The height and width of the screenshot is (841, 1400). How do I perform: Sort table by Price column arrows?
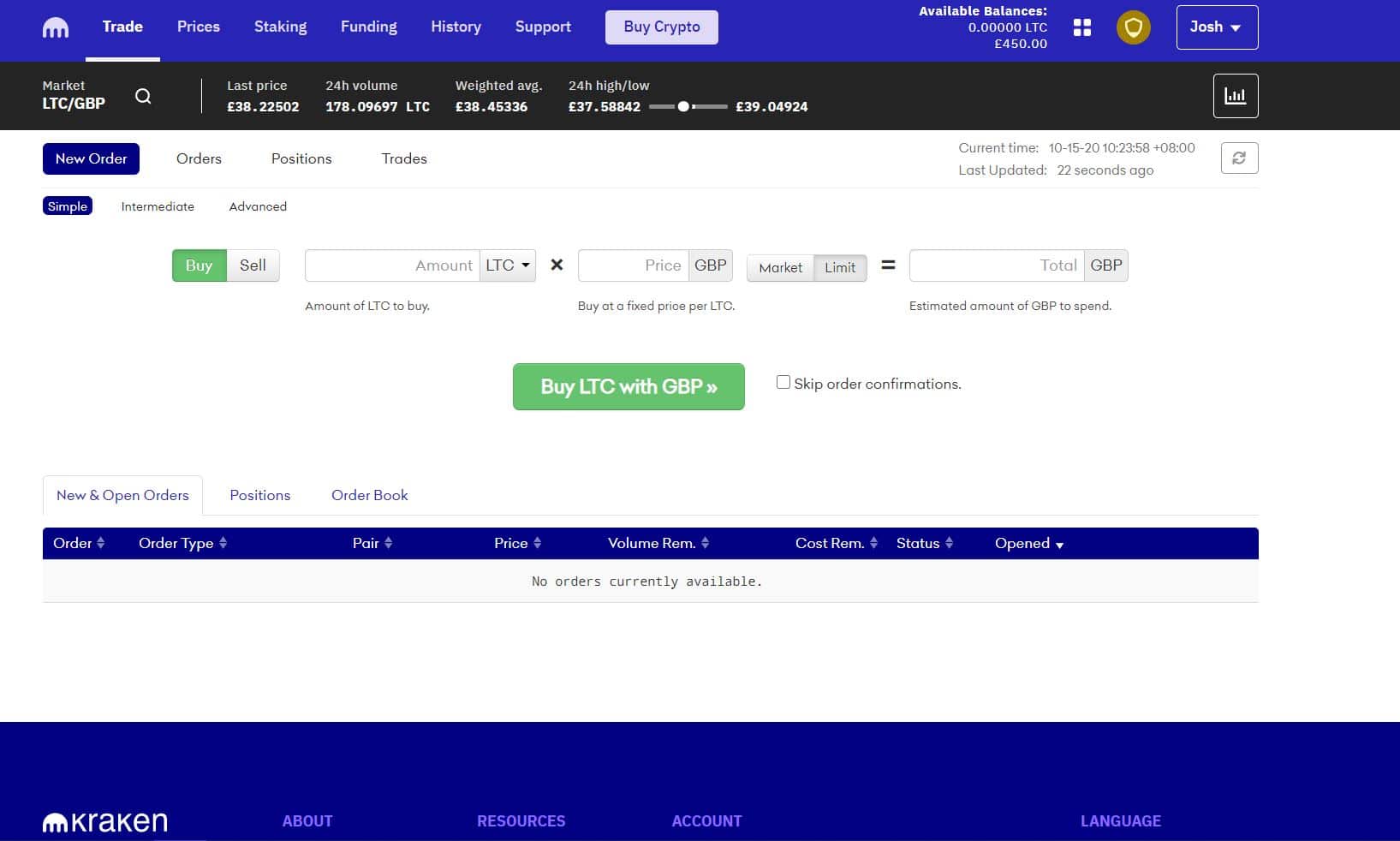(x=538, y=543)
